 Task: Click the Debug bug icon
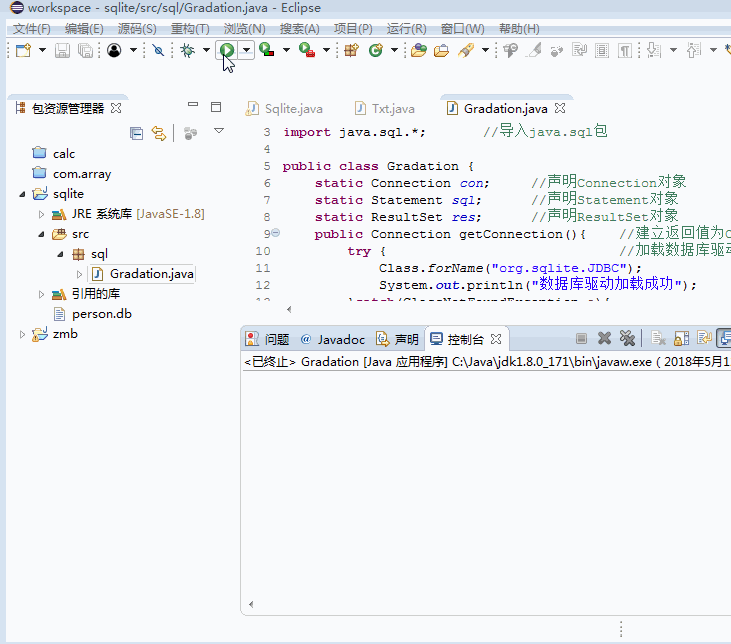point(187,50)
